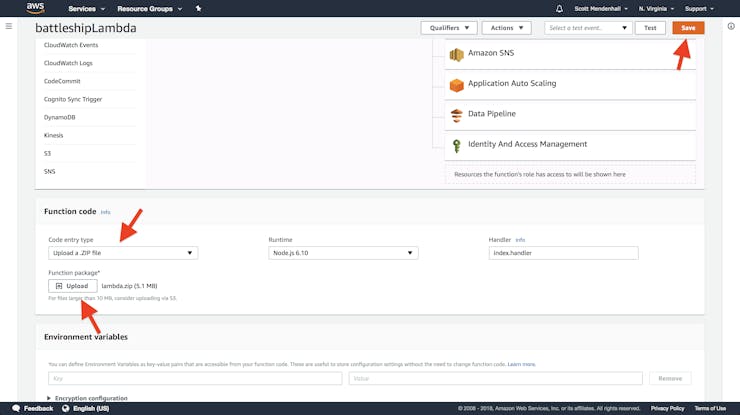Select the S3 trigger
740x415 pixels.
click(47, 153)
